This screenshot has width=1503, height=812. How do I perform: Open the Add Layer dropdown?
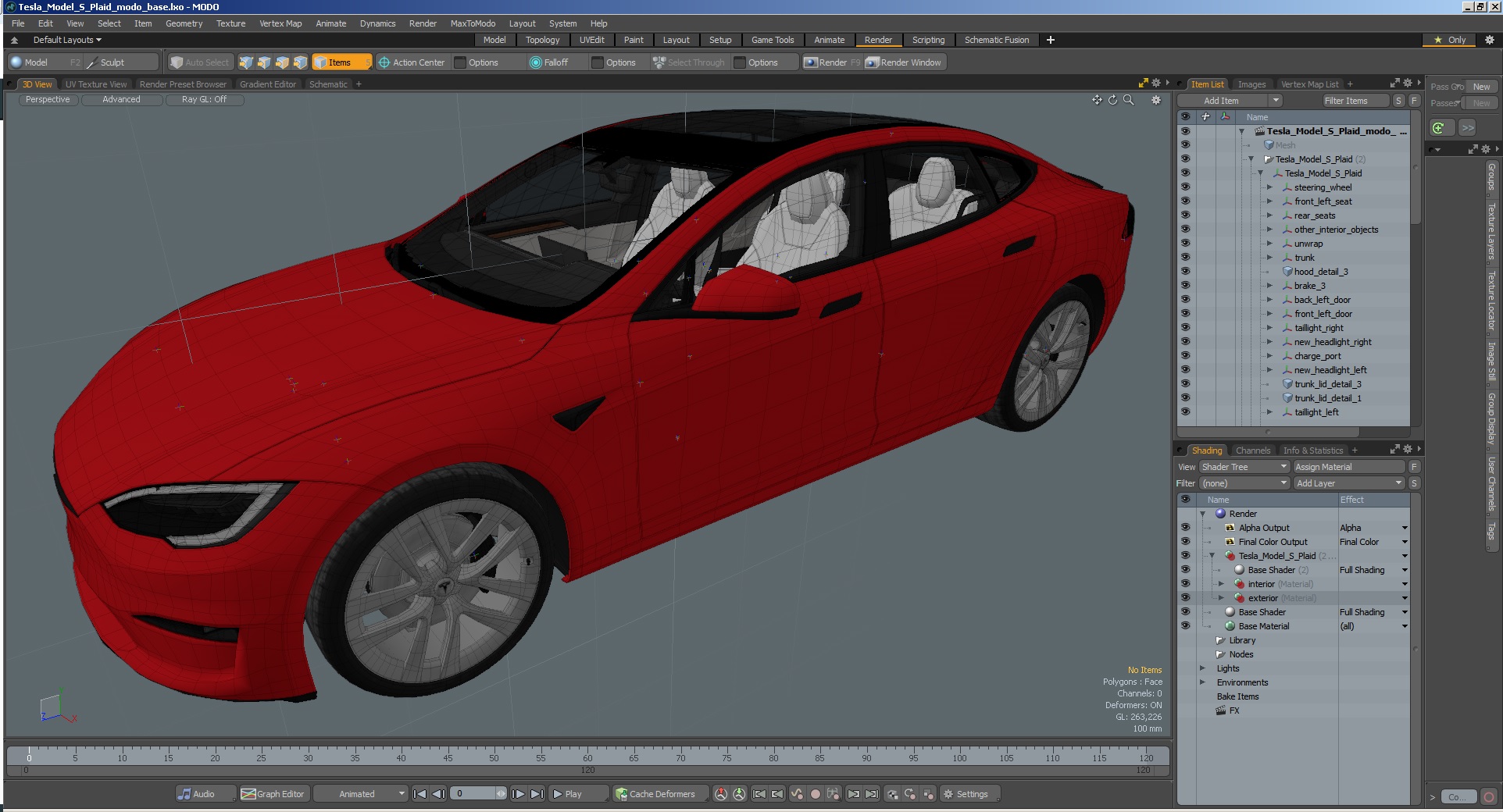click(1349, 483)
